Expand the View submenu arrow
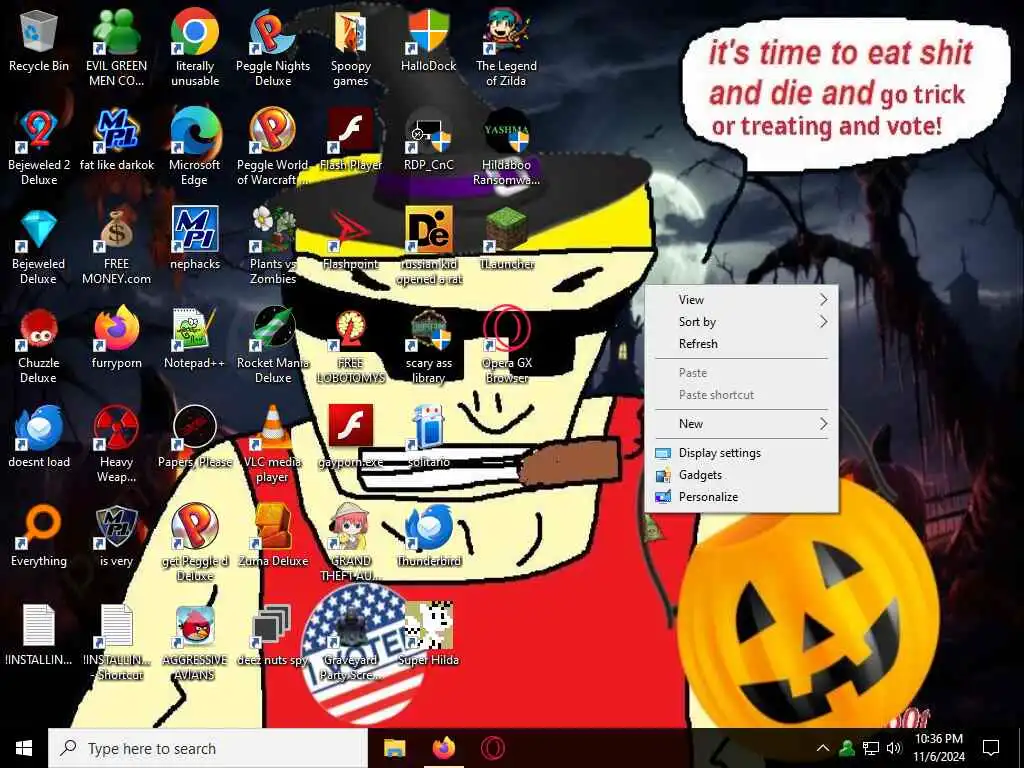1024x768 pixels. point(824,299)
